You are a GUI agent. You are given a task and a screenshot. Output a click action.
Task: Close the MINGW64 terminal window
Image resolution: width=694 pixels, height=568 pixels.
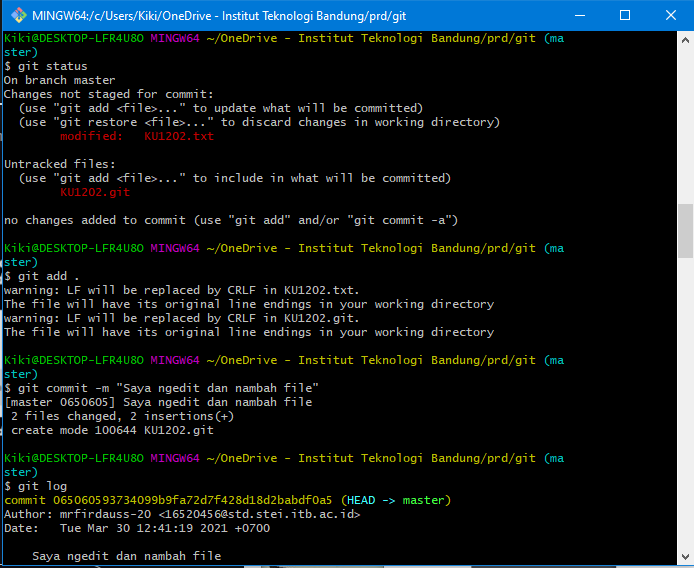pyautogui.click(x=671, y=15)
